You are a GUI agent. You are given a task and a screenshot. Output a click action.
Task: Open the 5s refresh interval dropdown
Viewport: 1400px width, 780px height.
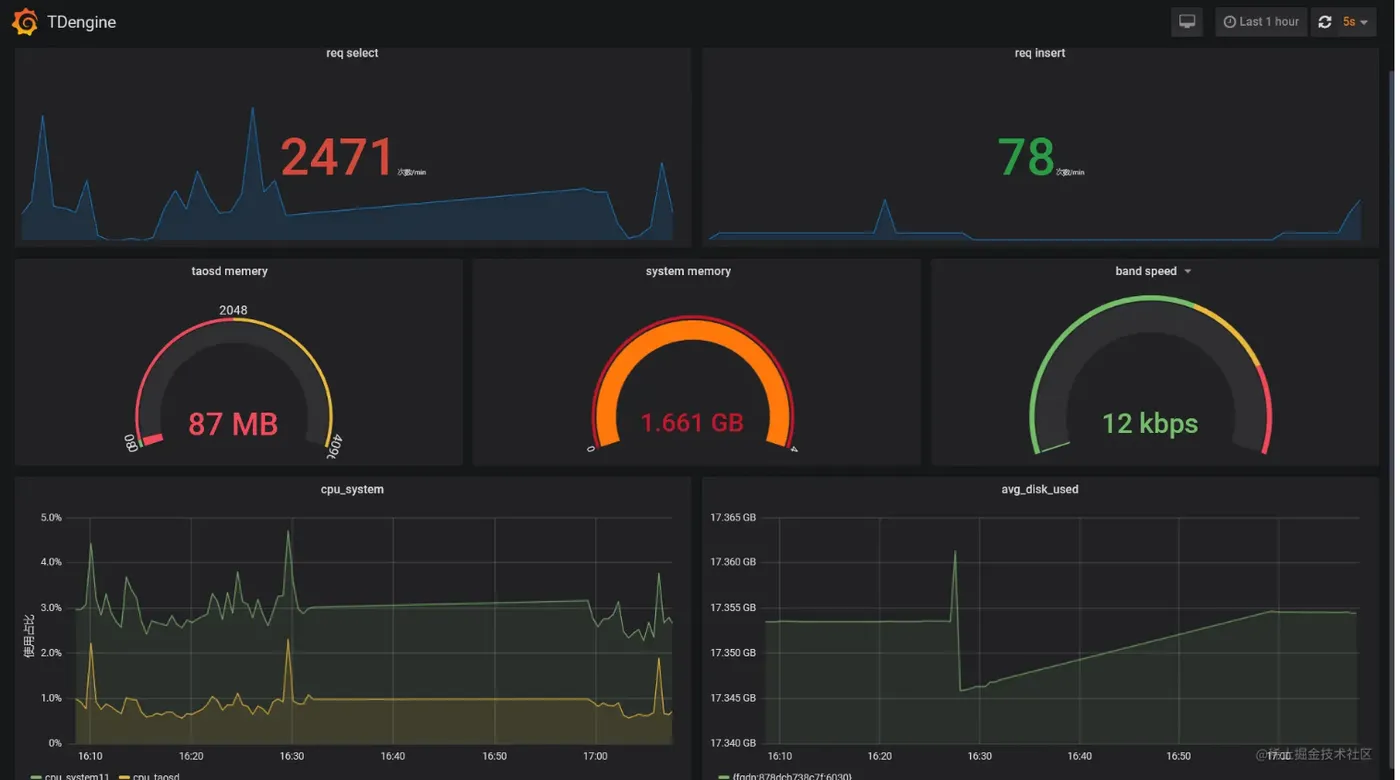[1356, 22]
